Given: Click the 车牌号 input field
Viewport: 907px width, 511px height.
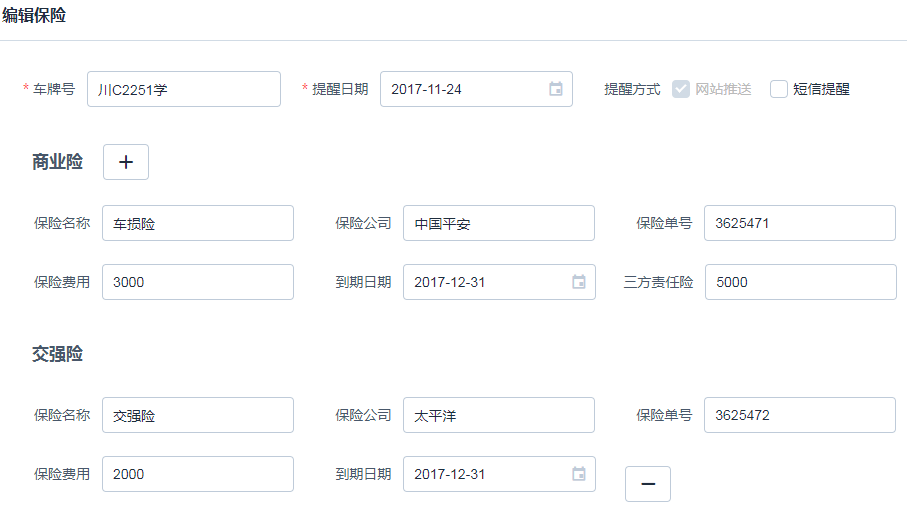Looking at the screenshot, I should pos(183,89).
